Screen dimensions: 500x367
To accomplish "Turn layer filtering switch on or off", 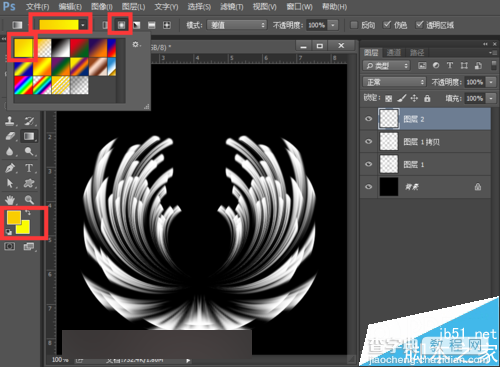I will pos(494,65).
